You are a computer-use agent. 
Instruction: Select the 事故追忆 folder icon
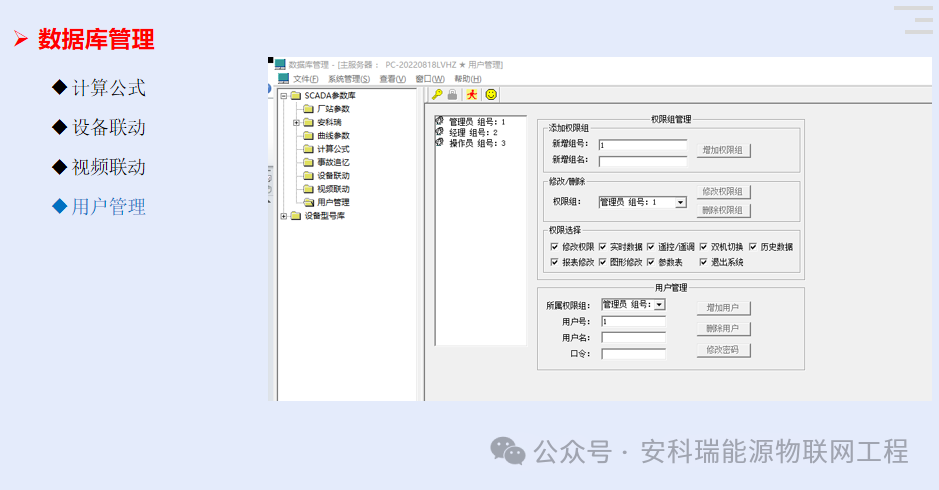308,162
